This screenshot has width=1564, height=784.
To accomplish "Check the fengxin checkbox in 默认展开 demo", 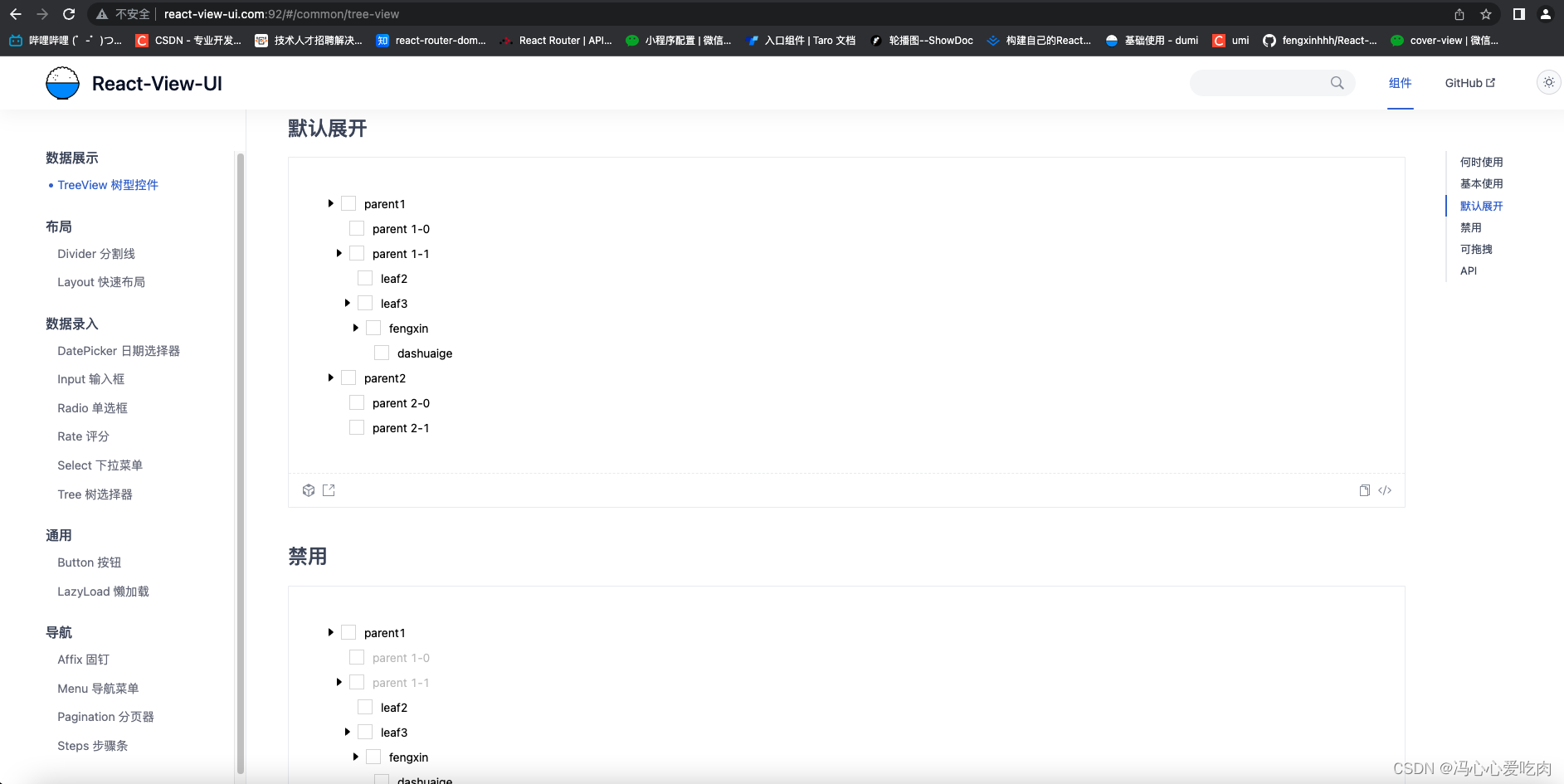I will [373, 328].
